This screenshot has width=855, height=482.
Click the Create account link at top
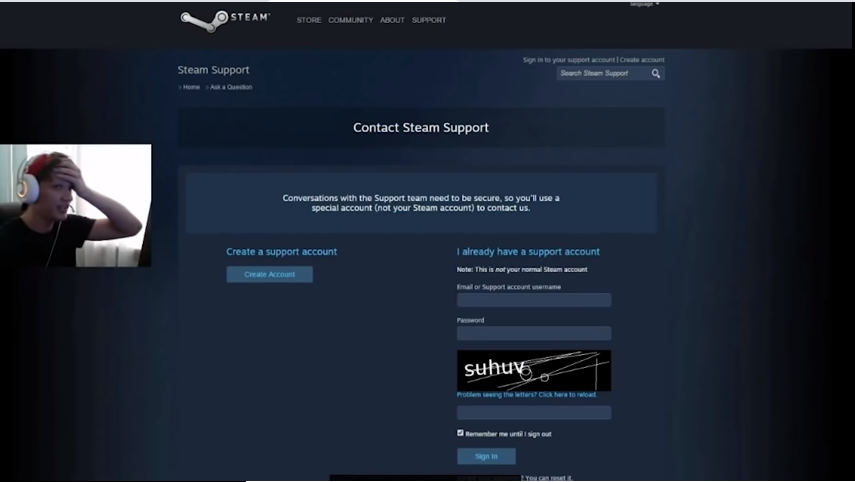(x=642, y=60)
